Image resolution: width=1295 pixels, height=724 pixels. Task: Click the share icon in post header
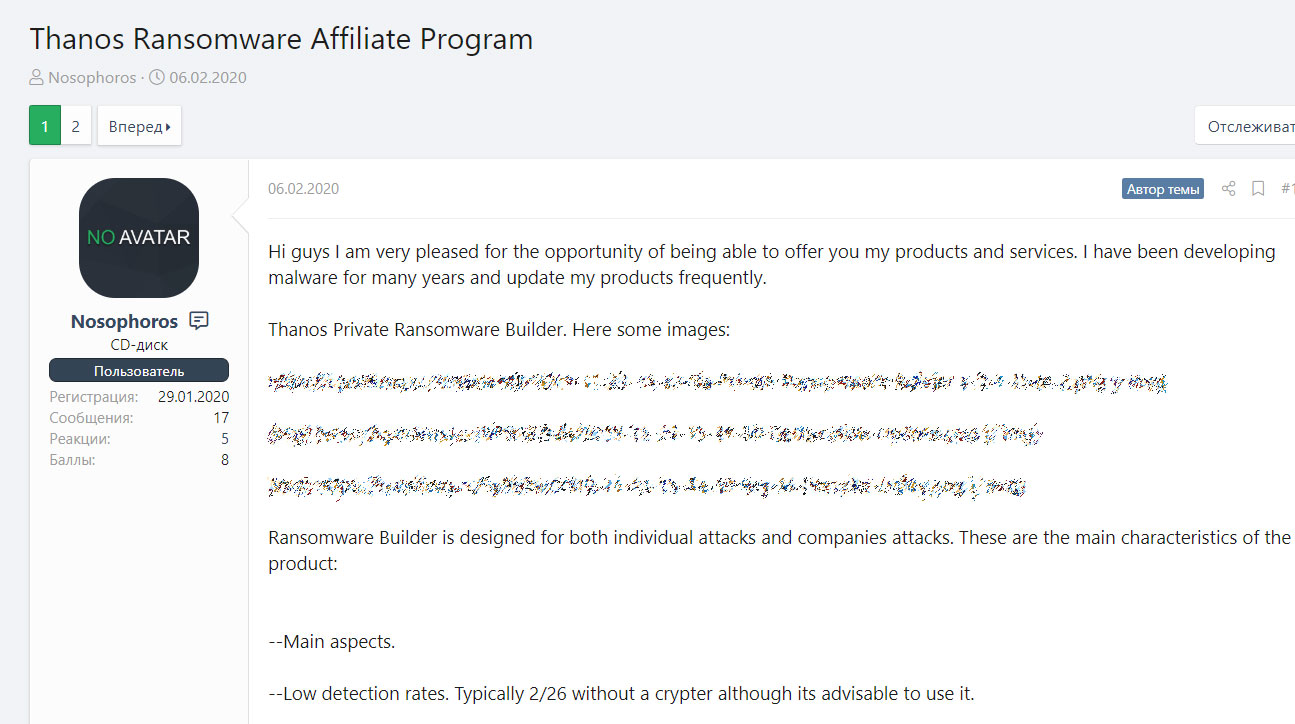(1229, 188)
